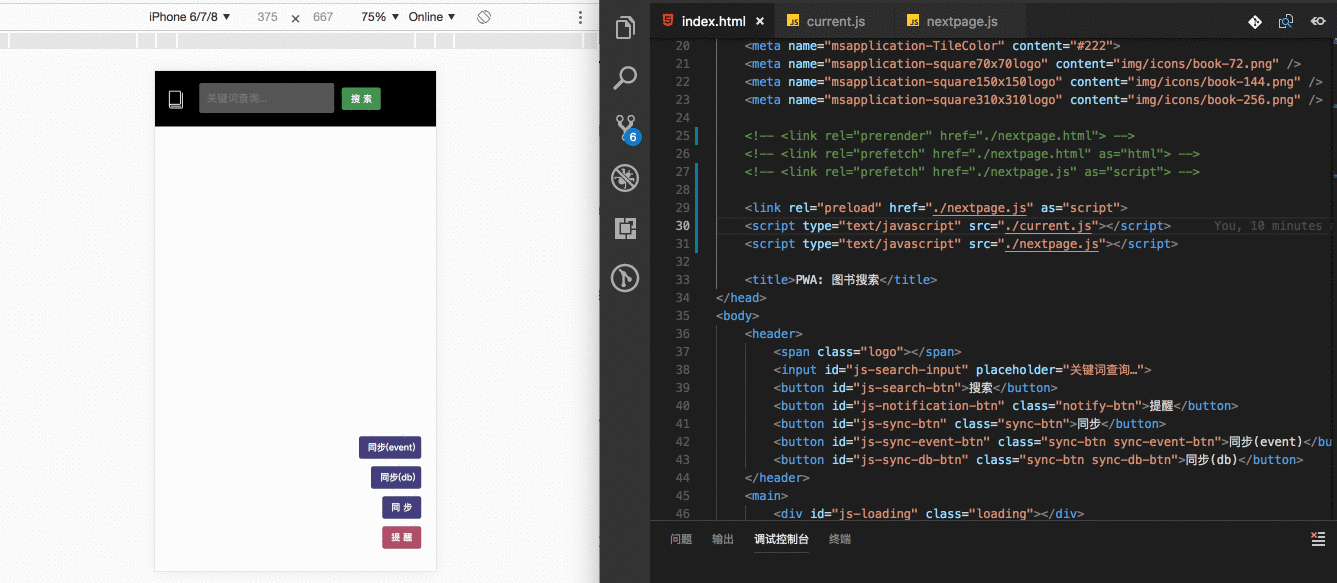Open Source Control with 6 changes badge

625,128
